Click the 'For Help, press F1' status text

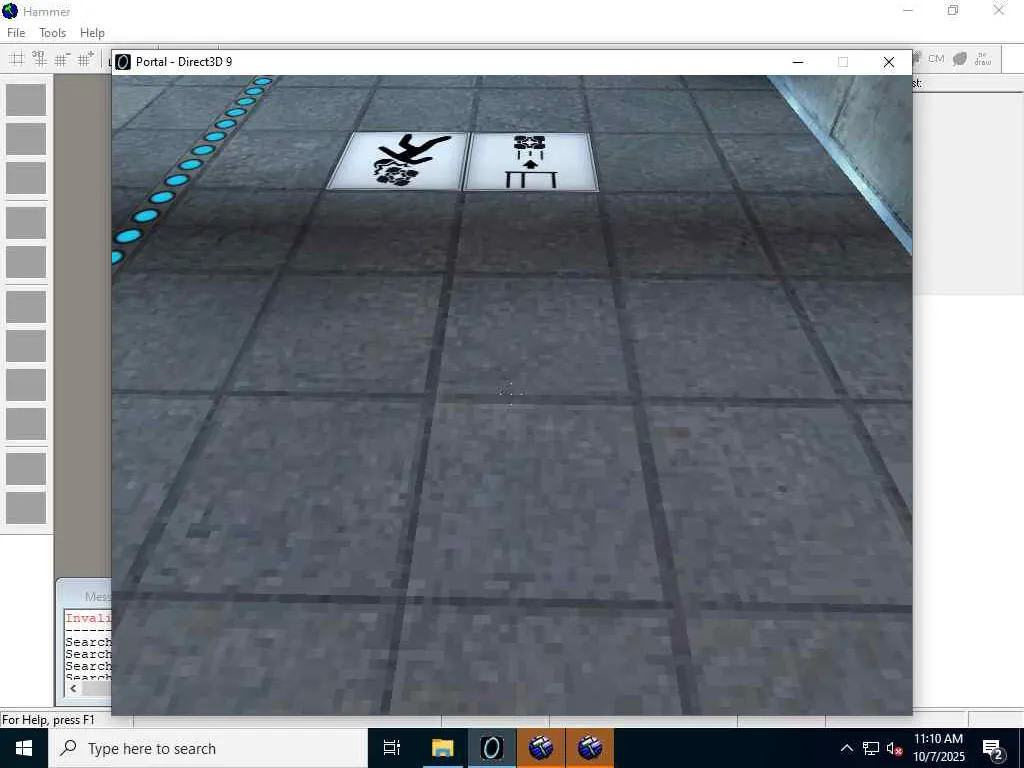tap(48, 720)
